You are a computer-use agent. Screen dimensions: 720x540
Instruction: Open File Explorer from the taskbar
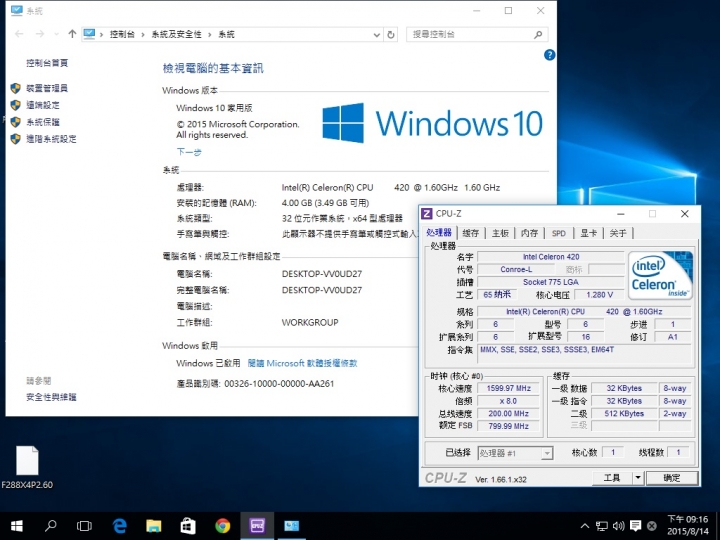click(x=153, y=526)
